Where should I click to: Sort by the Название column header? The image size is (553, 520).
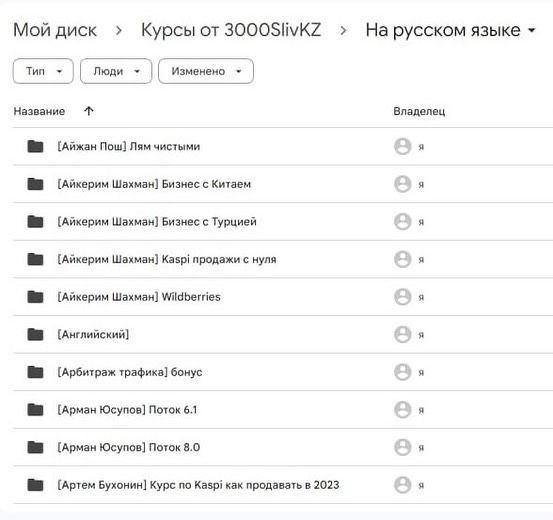click(39, 111)
